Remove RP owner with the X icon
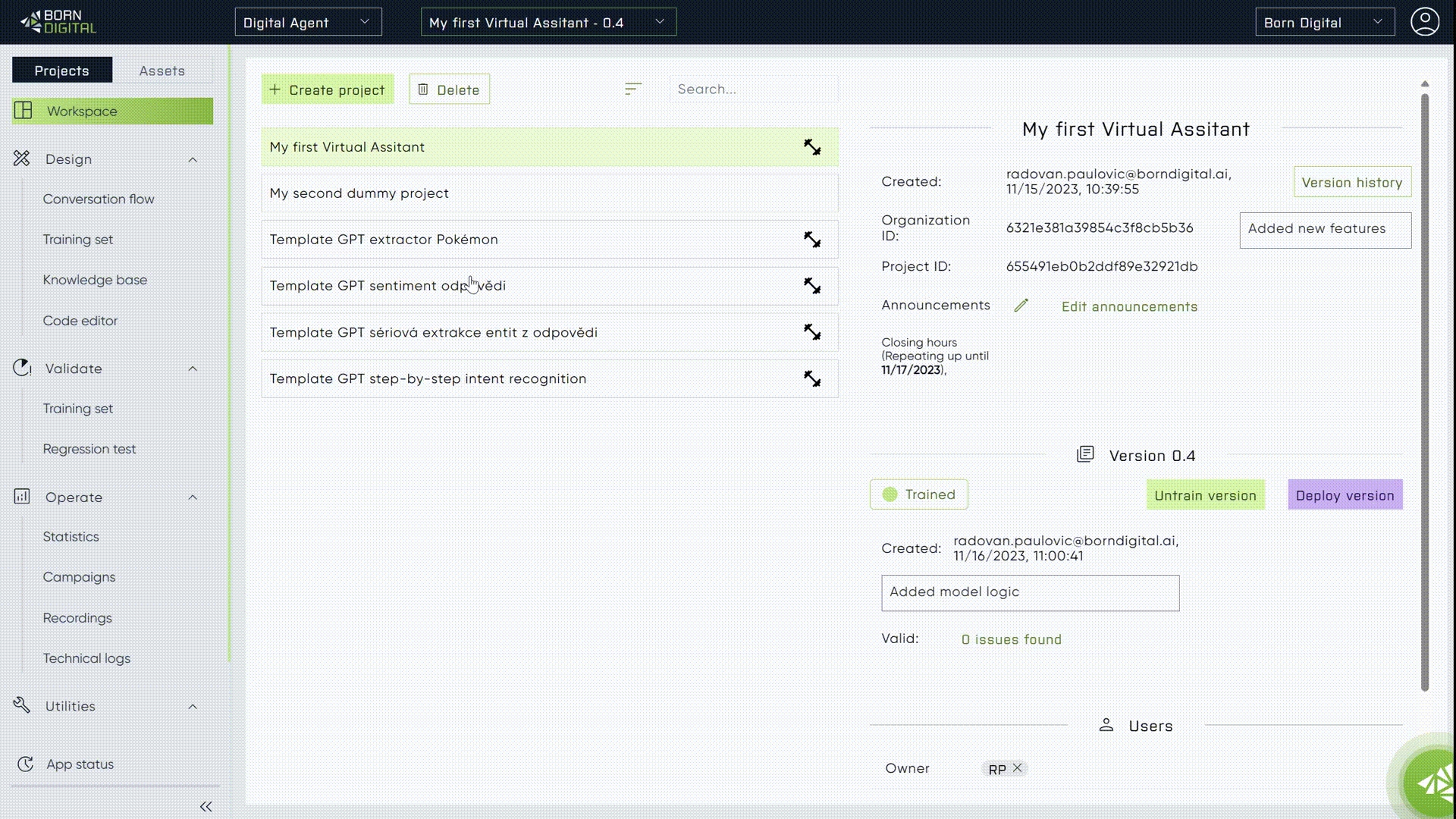Image resolution: width=1456 pixels, height=819 pixels. click(x=1018, y=768)
